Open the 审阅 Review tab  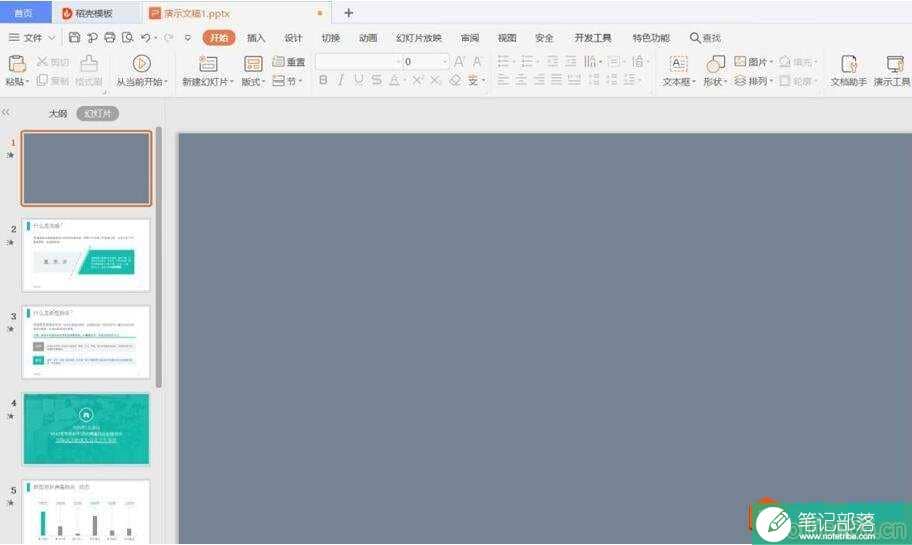(x=469, y=38)
